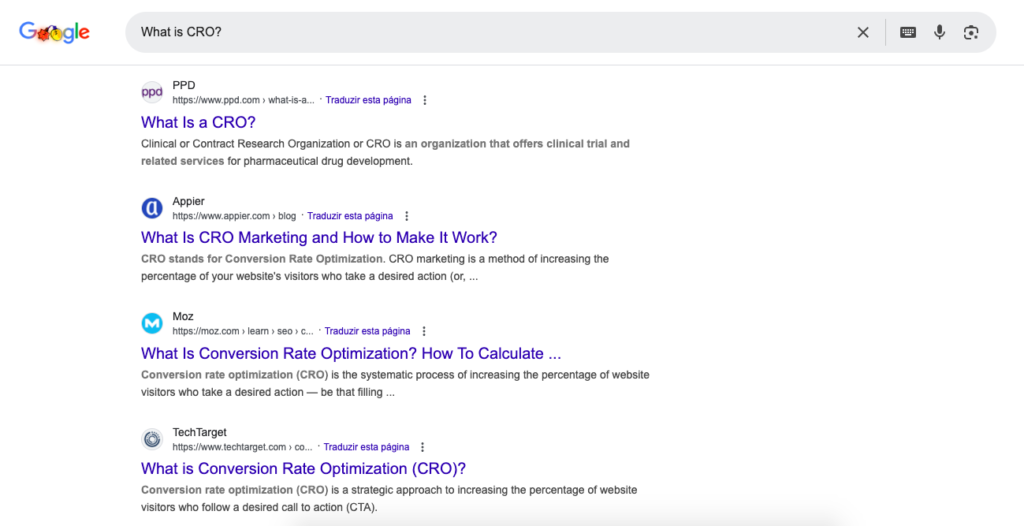This screenshot has width=1024, height=526.
Task: Start voice search with microphone icon
Action: pyautogui.click(x=939, y=32)
